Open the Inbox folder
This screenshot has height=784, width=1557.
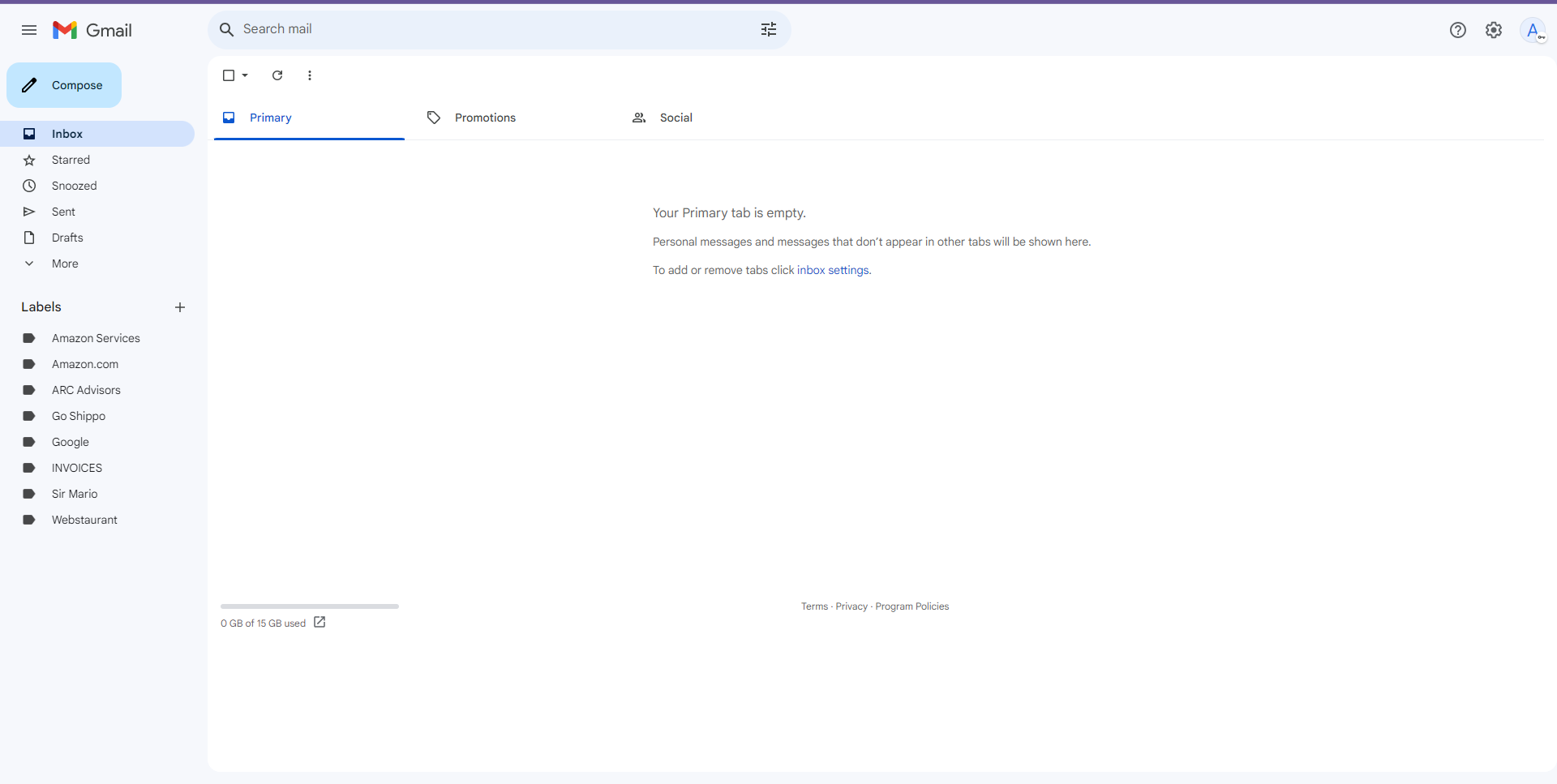click(97, 134)
